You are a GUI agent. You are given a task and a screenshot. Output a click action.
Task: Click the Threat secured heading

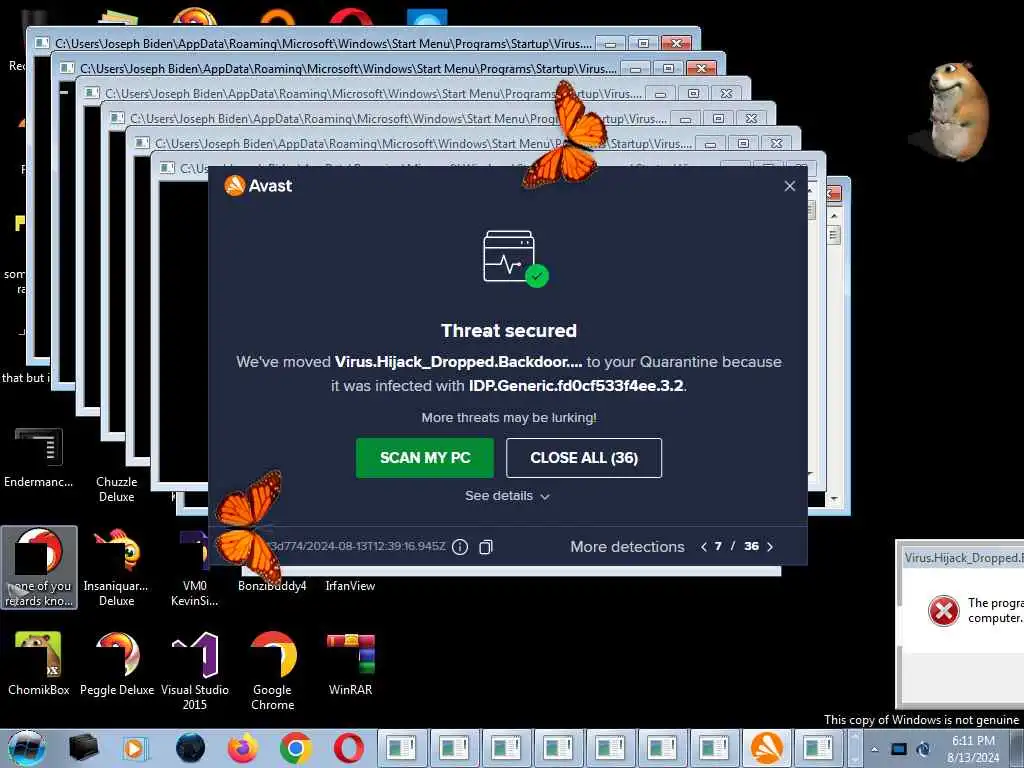tap(509, 330)
